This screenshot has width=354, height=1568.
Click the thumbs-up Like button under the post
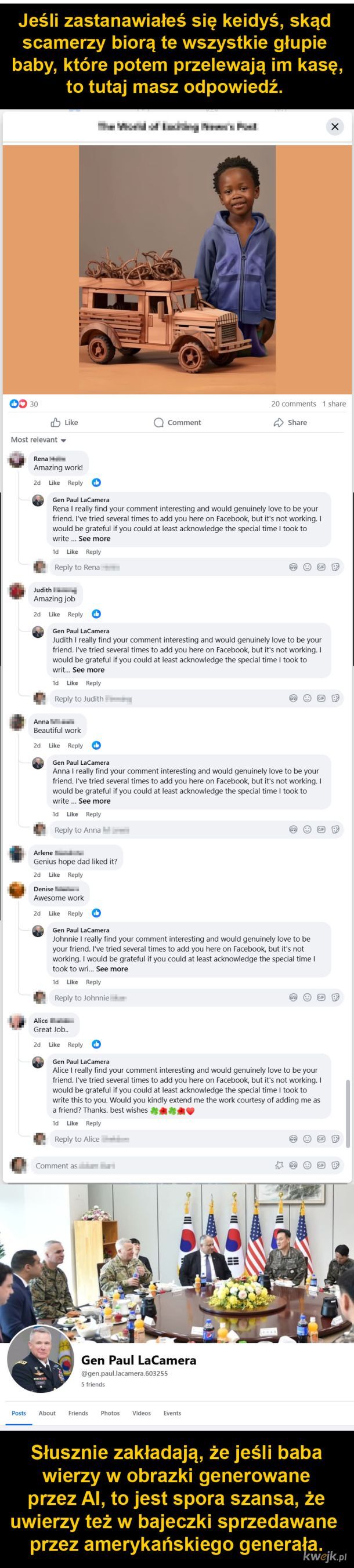64,422
